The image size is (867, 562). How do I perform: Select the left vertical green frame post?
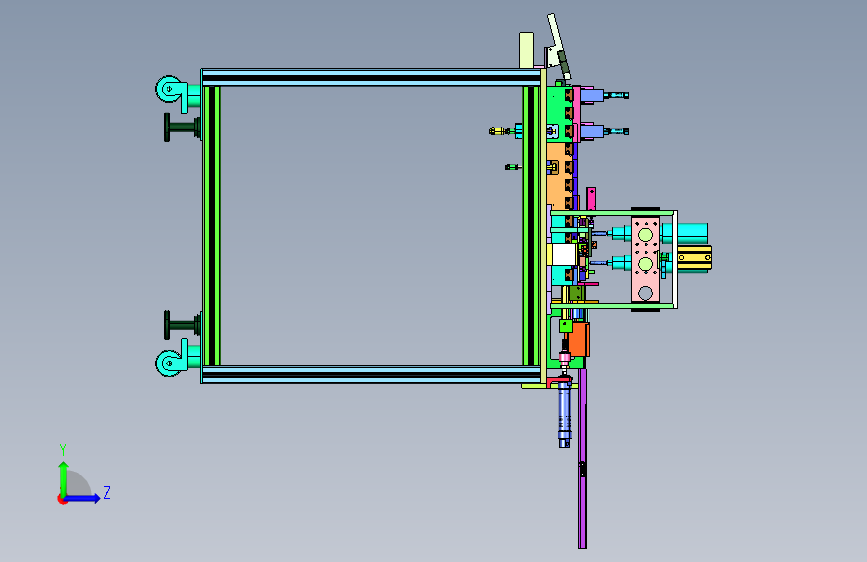click(x=211, y=226)
